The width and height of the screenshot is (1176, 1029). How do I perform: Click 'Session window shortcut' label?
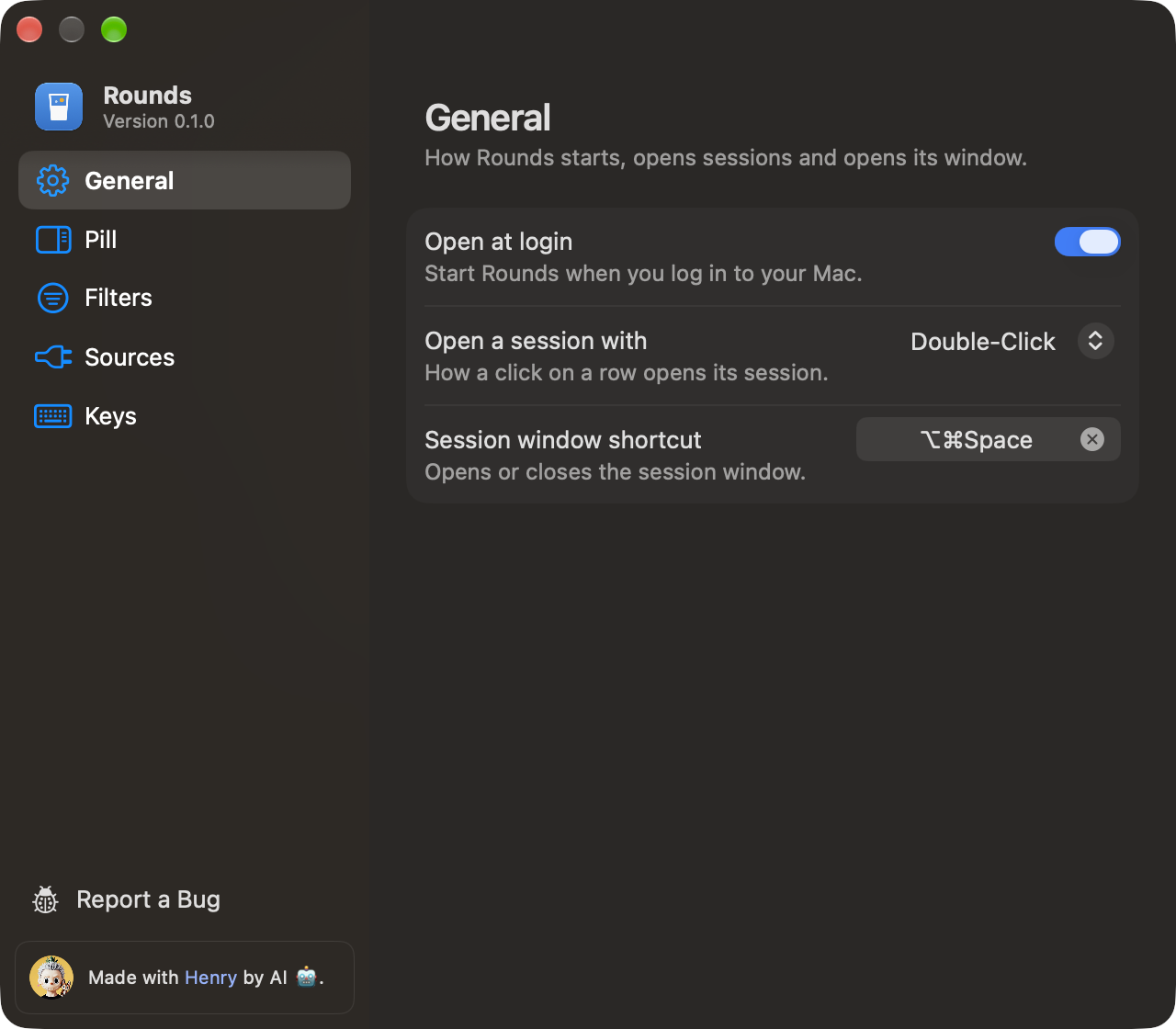(563, 440)
